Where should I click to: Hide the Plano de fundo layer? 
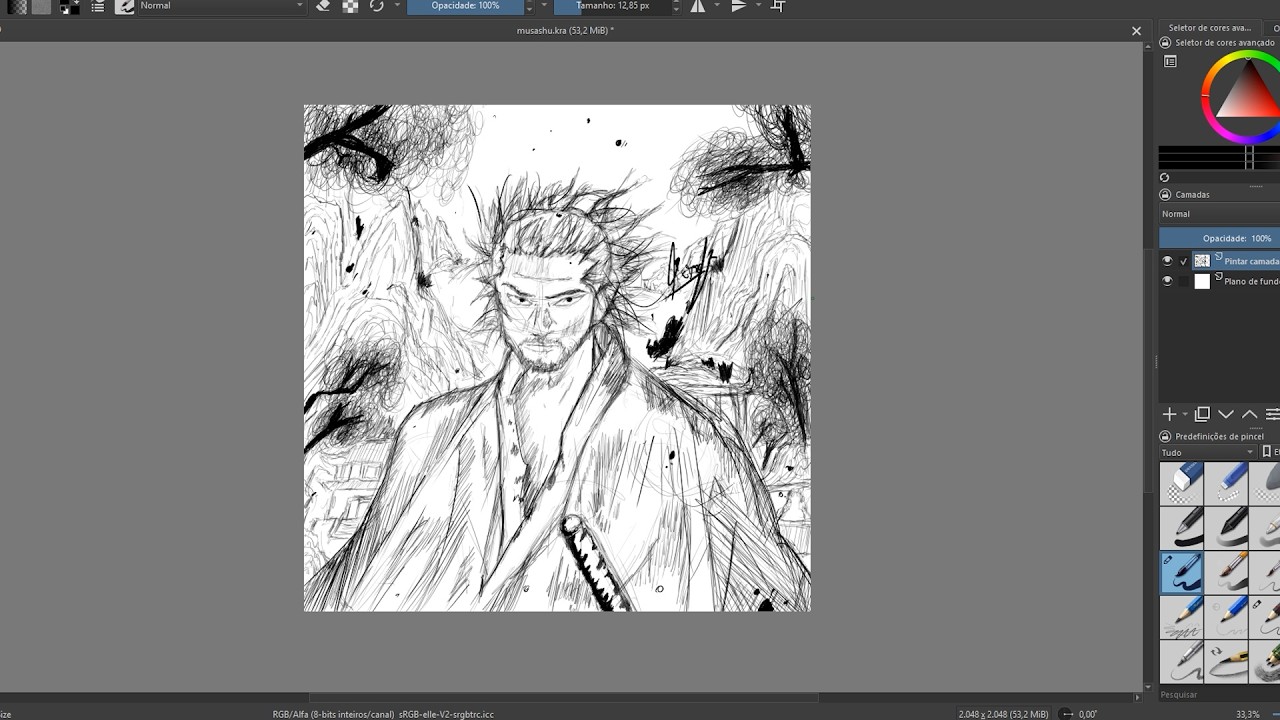point(1167,282)
